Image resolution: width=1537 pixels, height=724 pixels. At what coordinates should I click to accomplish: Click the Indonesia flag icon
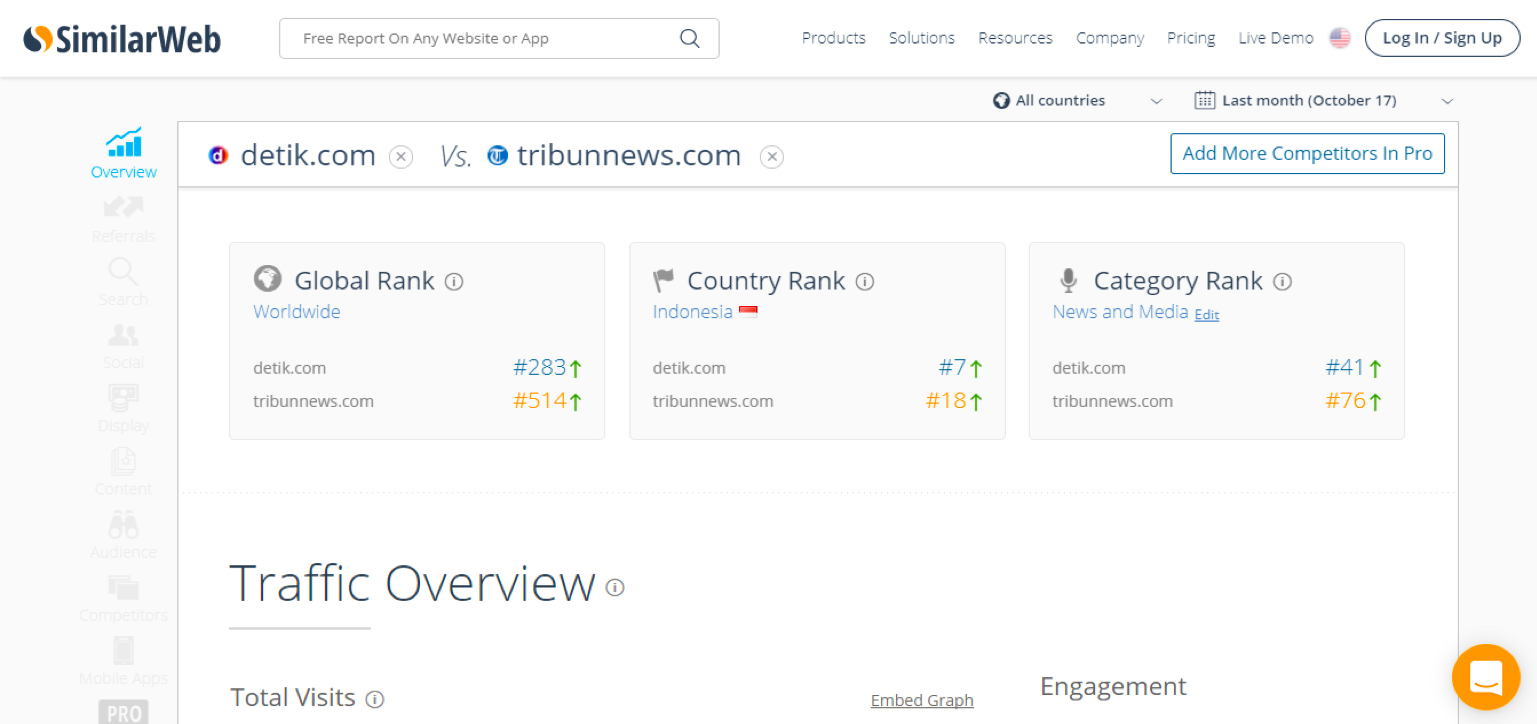pyautogui.click(x=748, y=312)
